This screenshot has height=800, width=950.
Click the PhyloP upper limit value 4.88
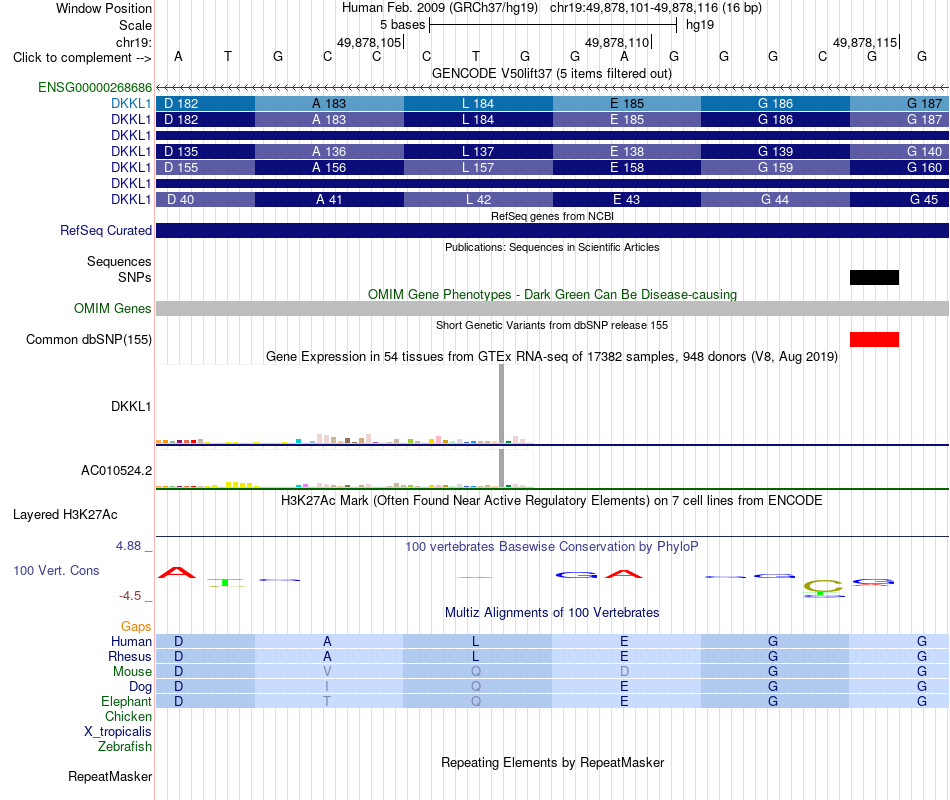click(x=128, y=546)
